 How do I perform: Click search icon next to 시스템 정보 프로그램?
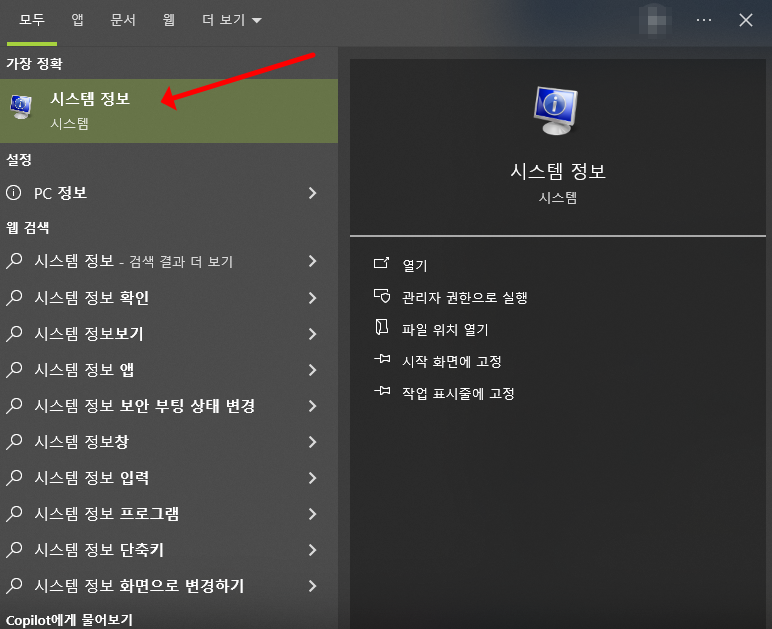coord(14,513)
